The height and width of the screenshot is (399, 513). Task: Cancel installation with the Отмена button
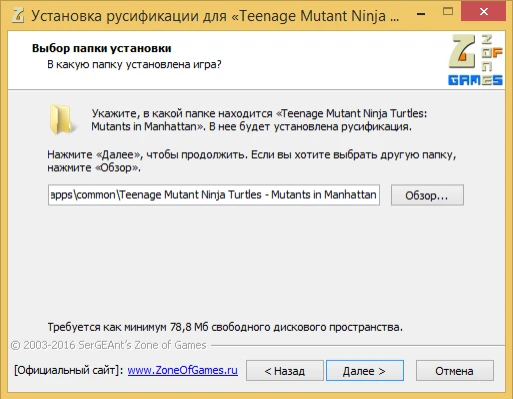[455, 371]
